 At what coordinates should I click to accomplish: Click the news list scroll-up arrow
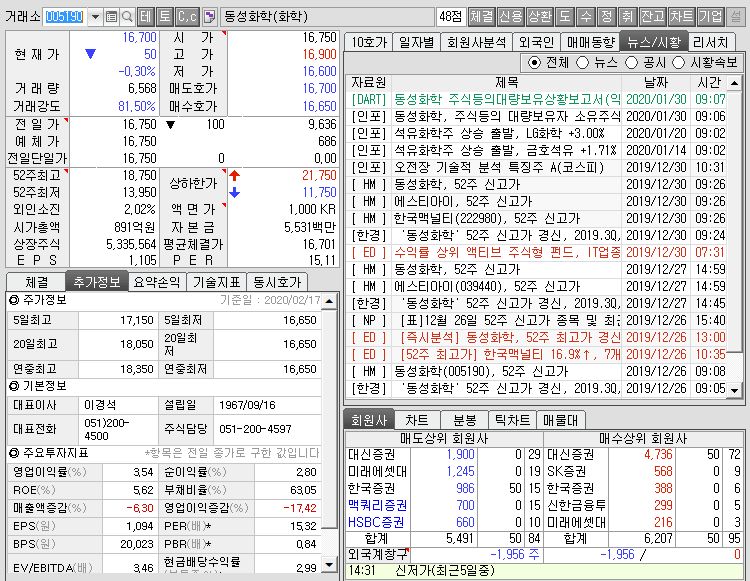coord(734,83)
